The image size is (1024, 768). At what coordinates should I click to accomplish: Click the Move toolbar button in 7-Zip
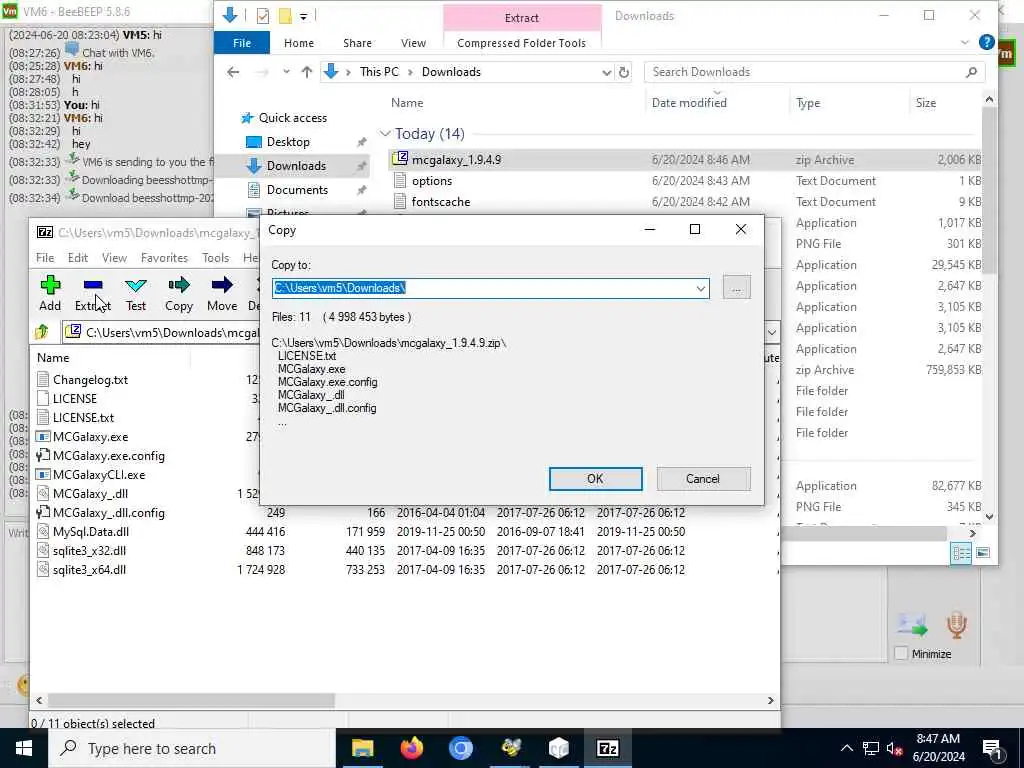tap(222, 293)
